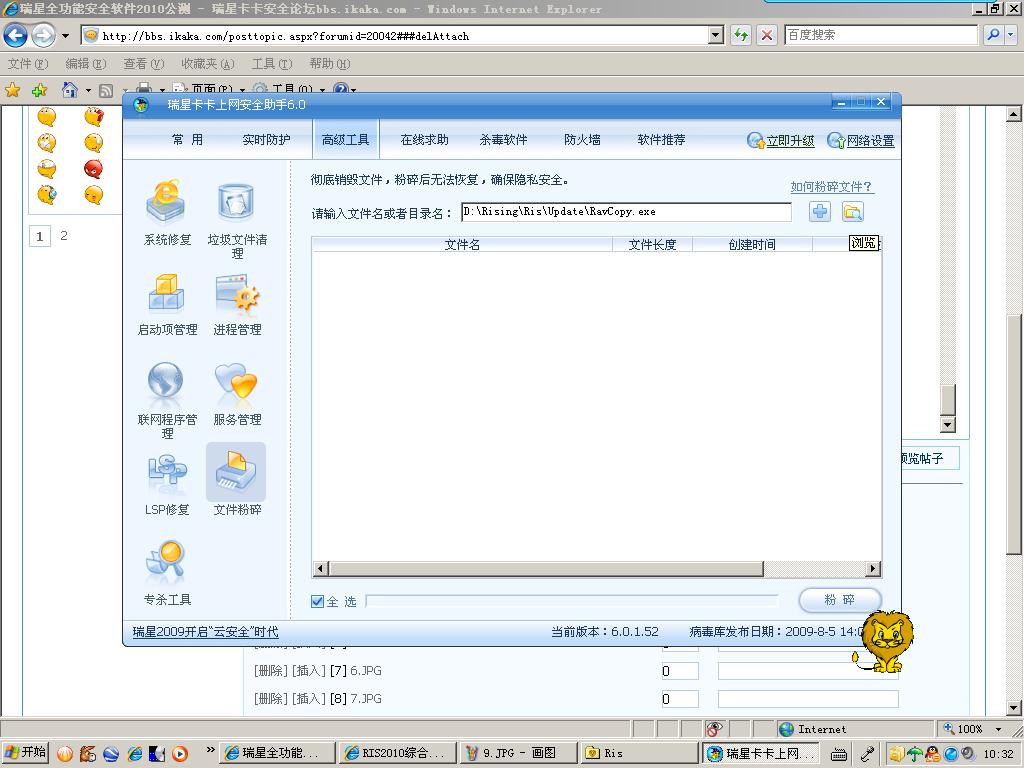Click the Rising assistant title bar logo
The image size is (1024, 768).
(141, 104)
